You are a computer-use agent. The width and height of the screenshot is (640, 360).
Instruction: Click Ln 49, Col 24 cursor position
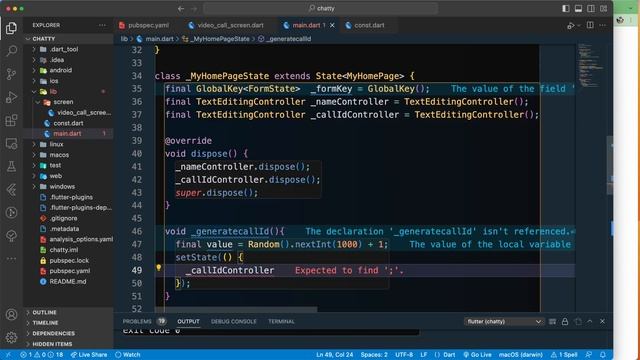tap(334, 355)
